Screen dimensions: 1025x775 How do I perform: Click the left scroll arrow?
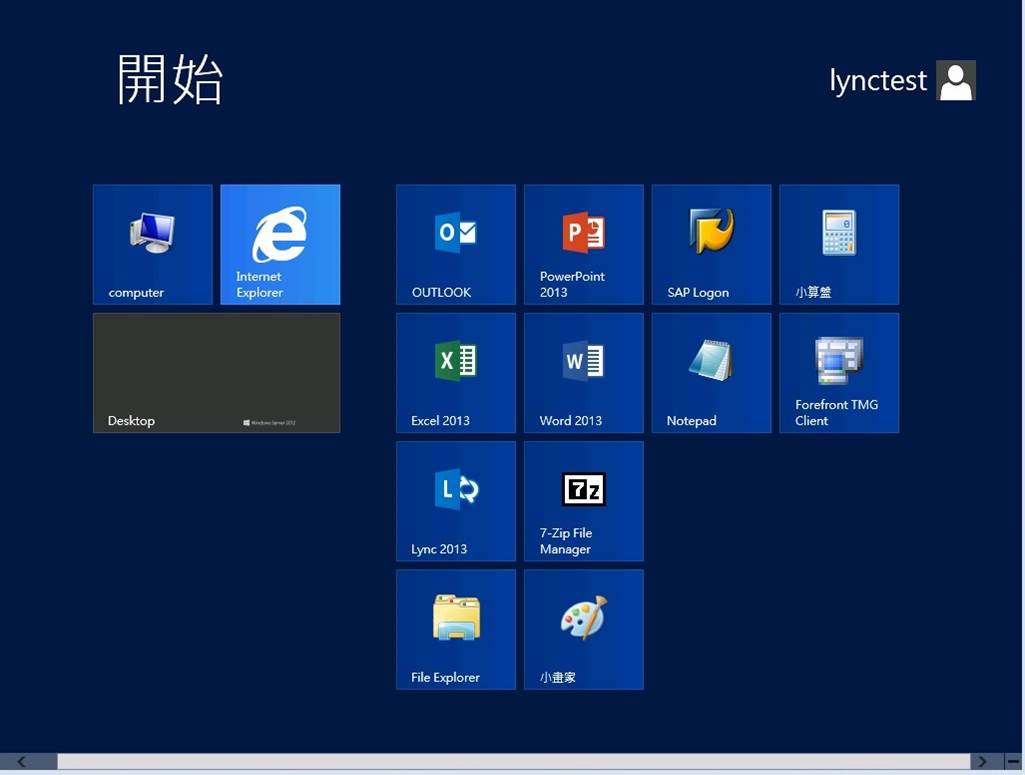point(22,761)
